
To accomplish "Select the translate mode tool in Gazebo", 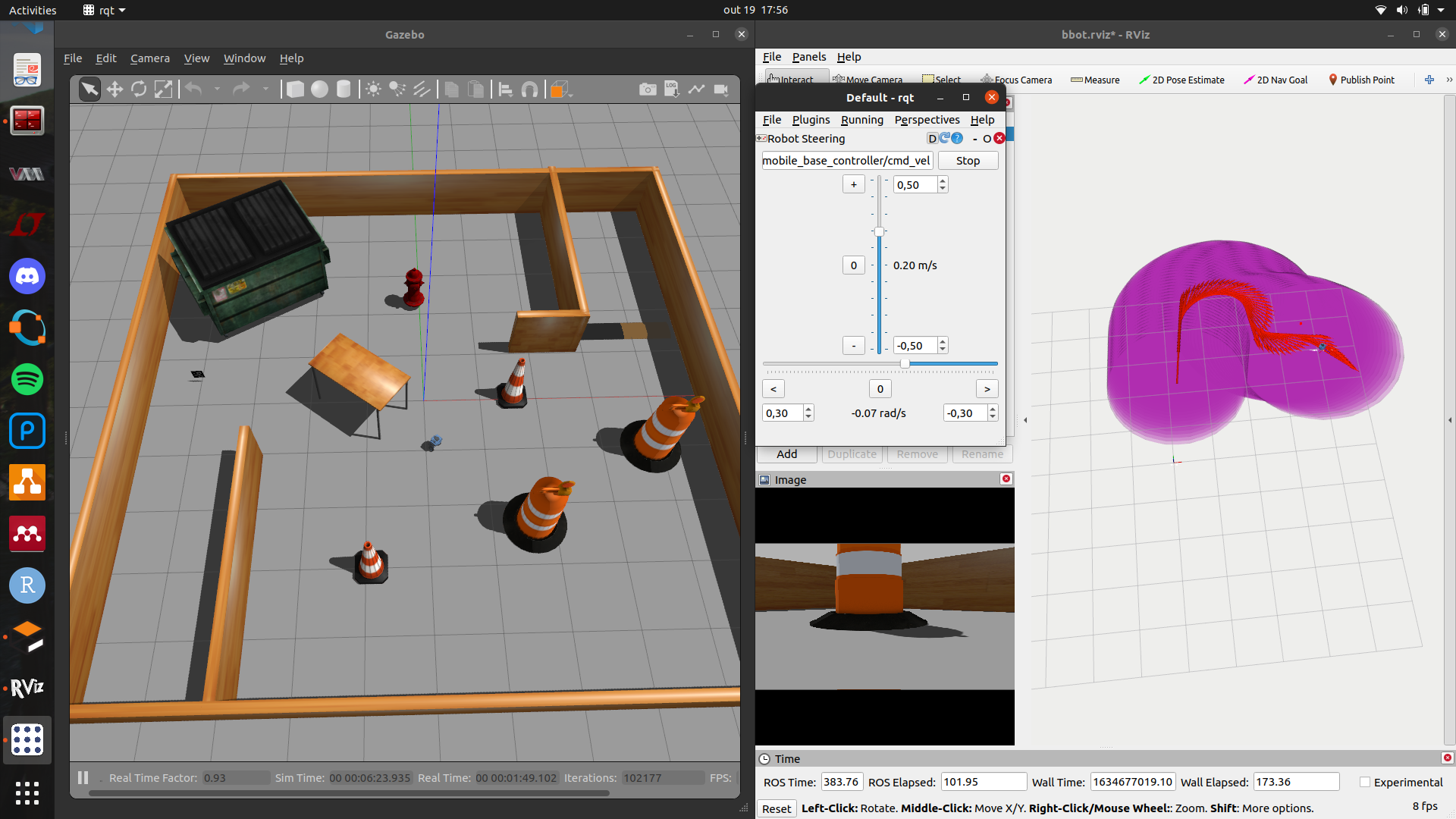I will tap(115, 89).
